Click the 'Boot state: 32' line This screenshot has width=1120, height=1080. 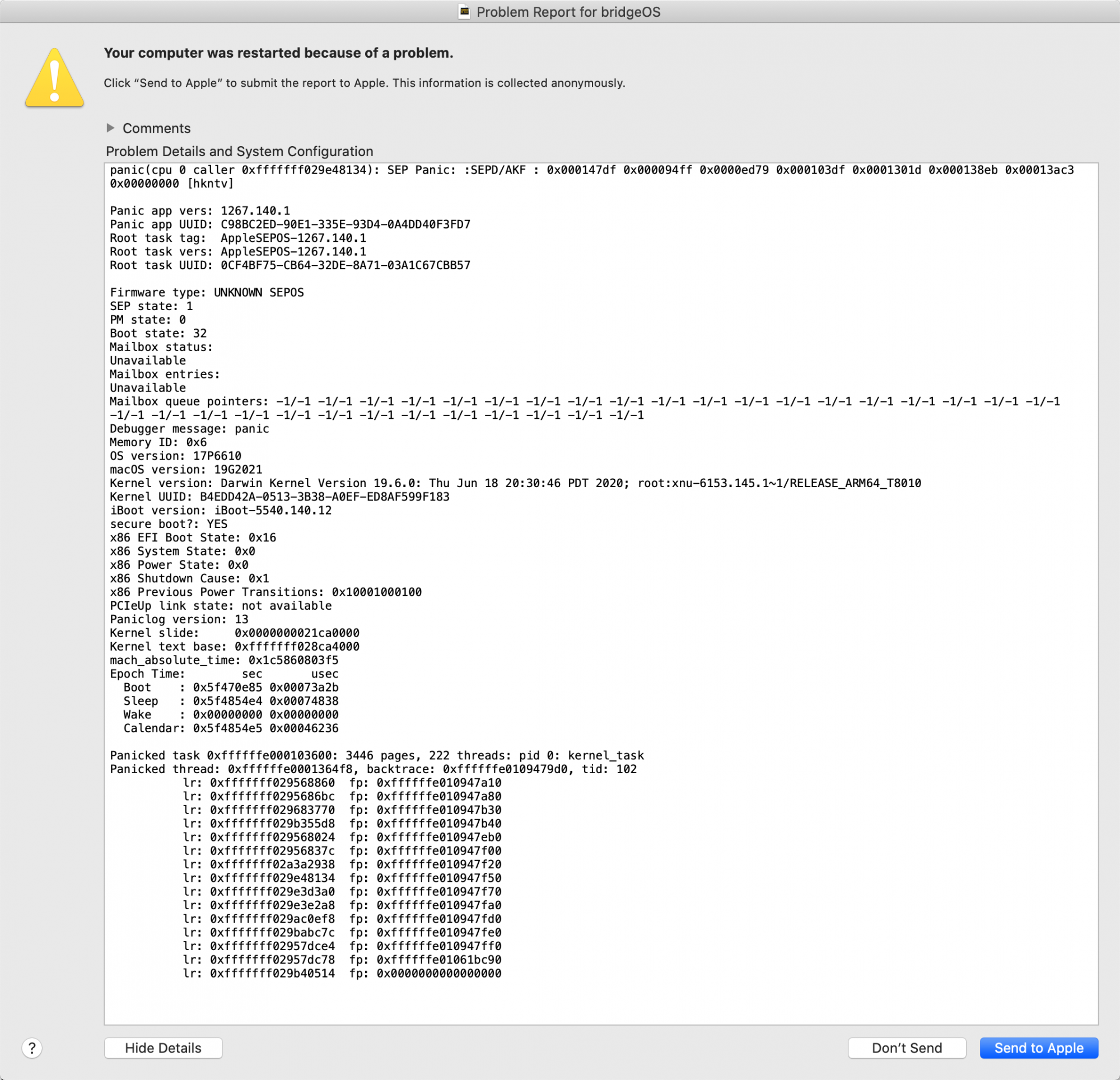click(158, 334)
